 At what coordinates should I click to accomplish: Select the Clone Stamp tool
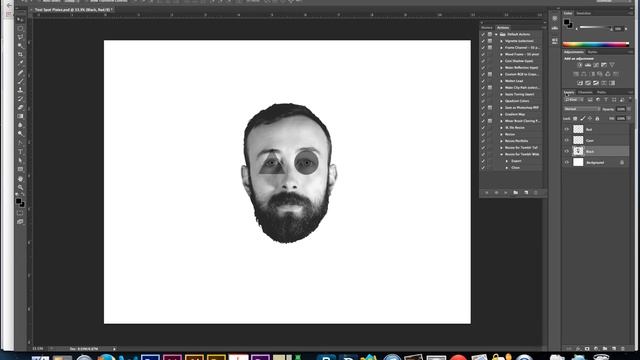point(20,90)
